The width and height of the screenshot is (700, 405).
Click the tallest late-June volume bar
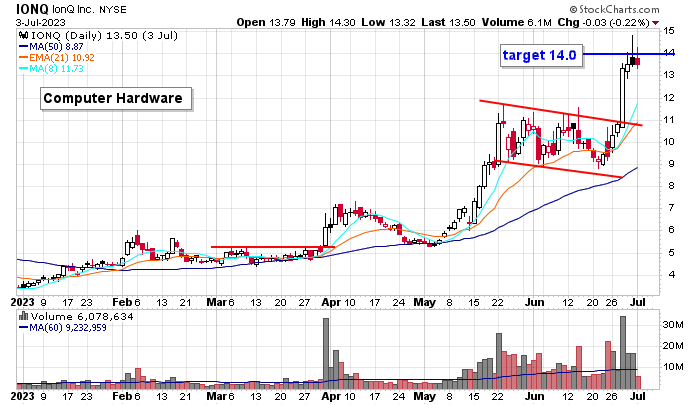623,352
